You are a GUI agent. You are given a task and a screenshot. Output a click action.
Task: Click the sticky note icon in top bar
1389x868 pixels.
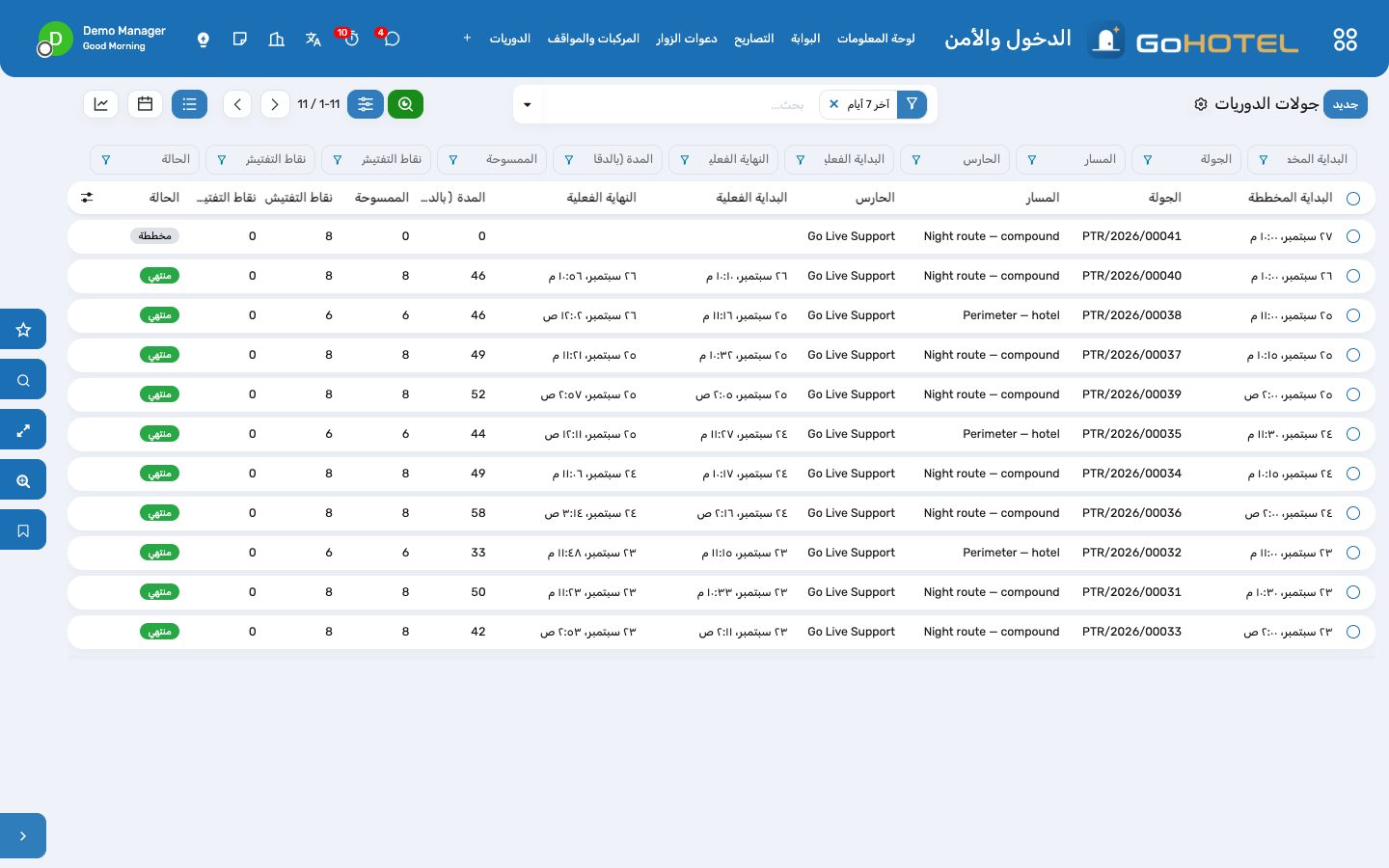click(x=240, y=39)
